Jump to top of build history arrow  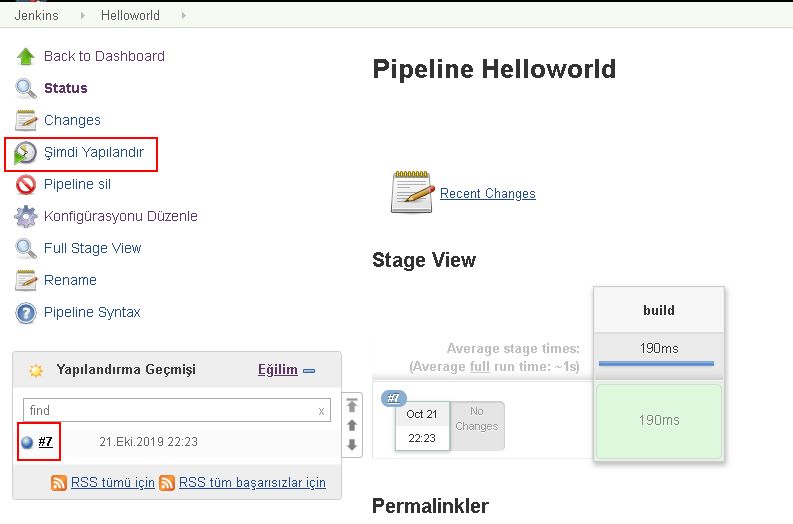[x=352, y=405]
